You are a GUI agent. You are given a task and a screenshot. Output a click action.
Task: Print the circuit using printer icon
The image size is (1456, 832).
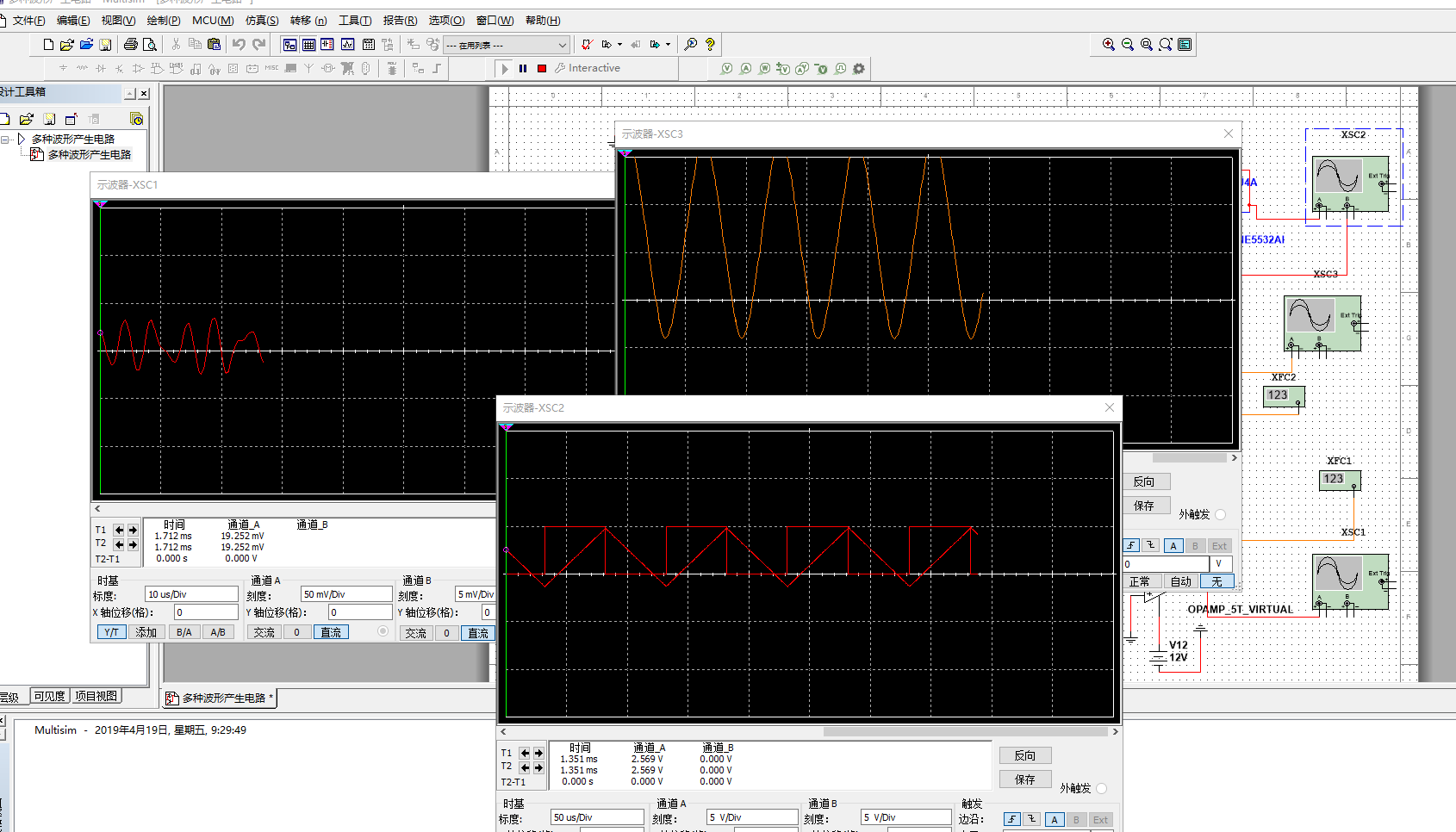(130, 45)
